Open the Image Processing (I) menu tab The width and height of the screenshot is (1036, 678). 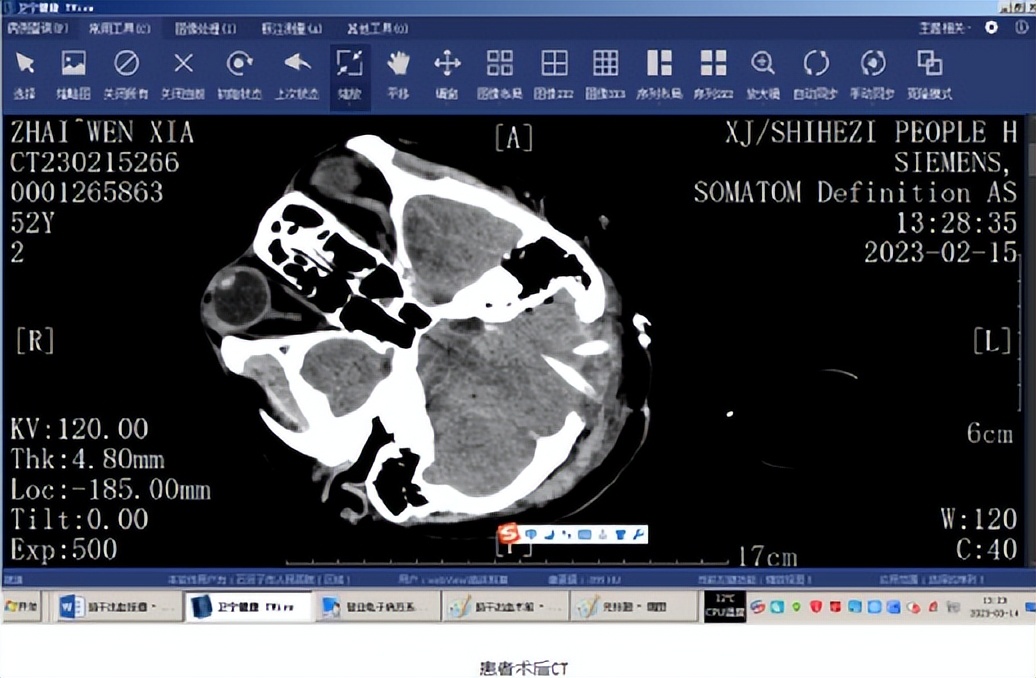206,28
